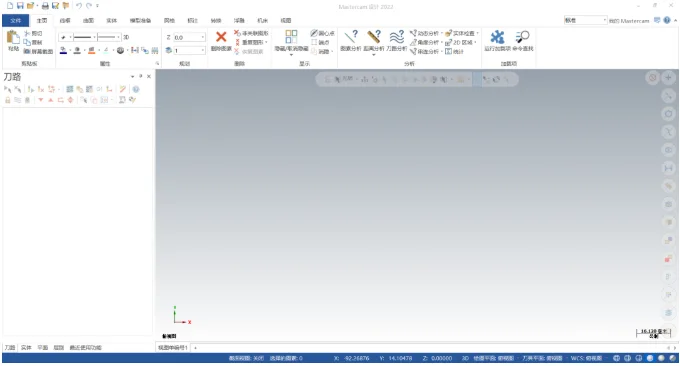Click the undo arrow icon

coord(78,6)
